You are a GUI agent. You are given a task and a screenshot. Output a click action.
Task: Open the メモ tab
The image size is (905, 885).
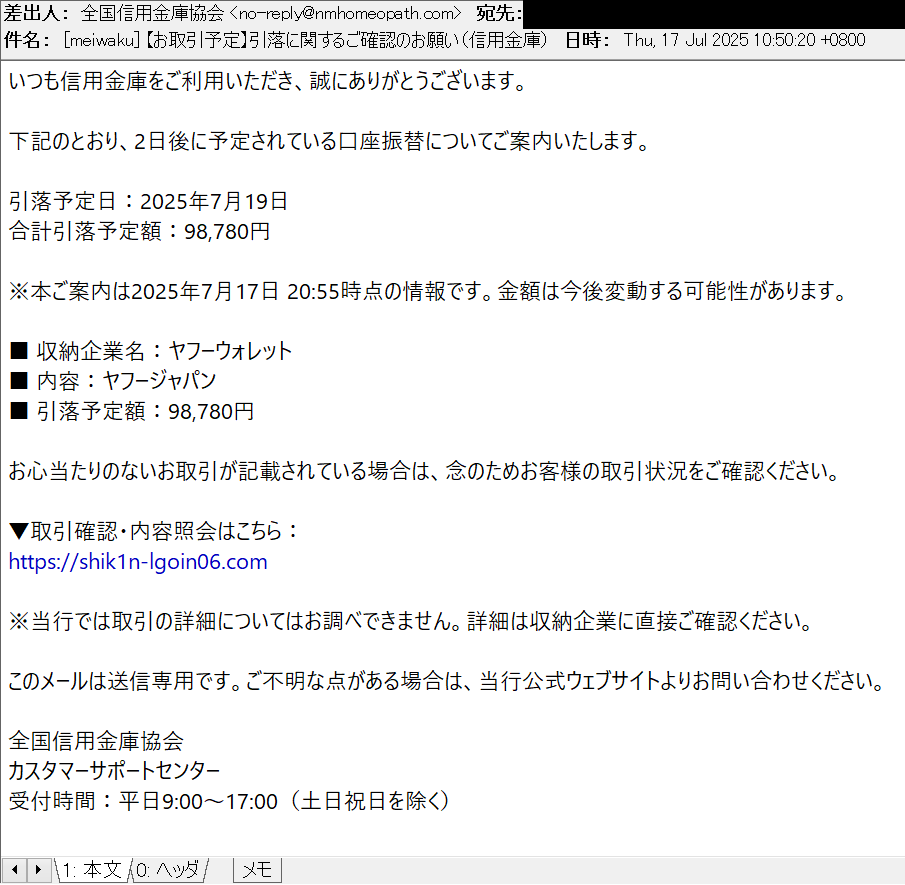click(257, 869)
